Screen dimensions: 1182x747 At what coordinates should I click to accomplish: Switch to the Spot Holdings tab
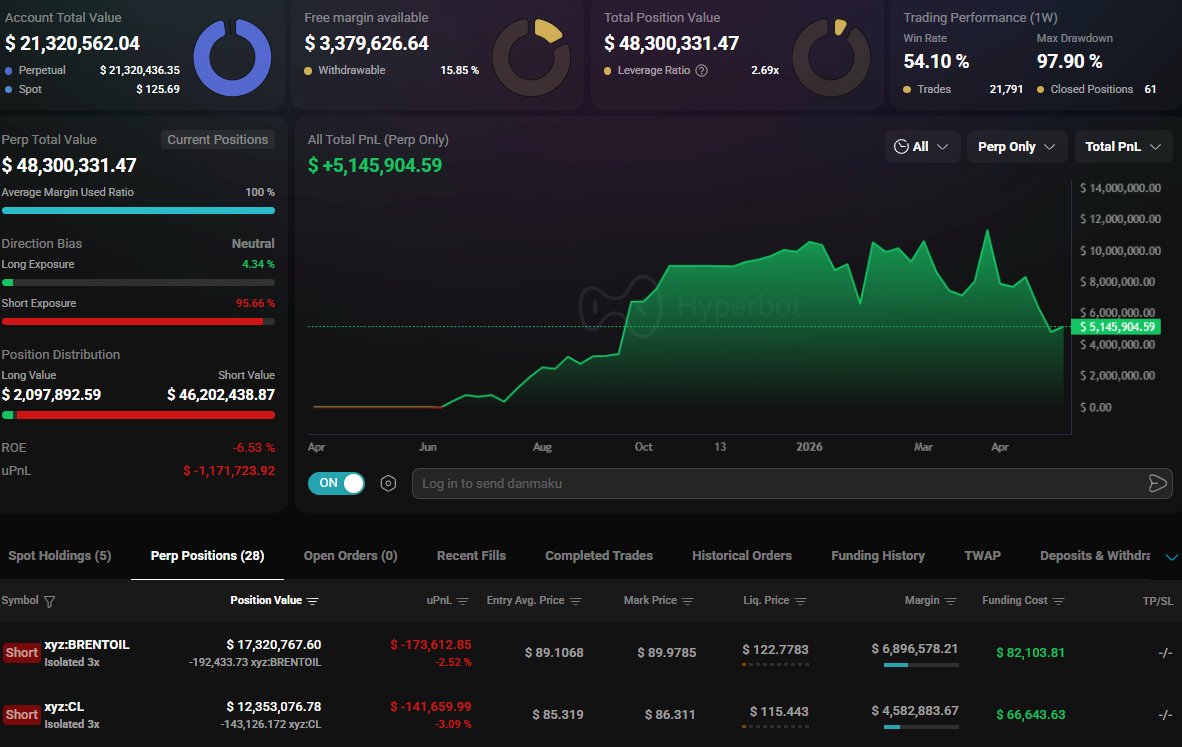(60, 556)
